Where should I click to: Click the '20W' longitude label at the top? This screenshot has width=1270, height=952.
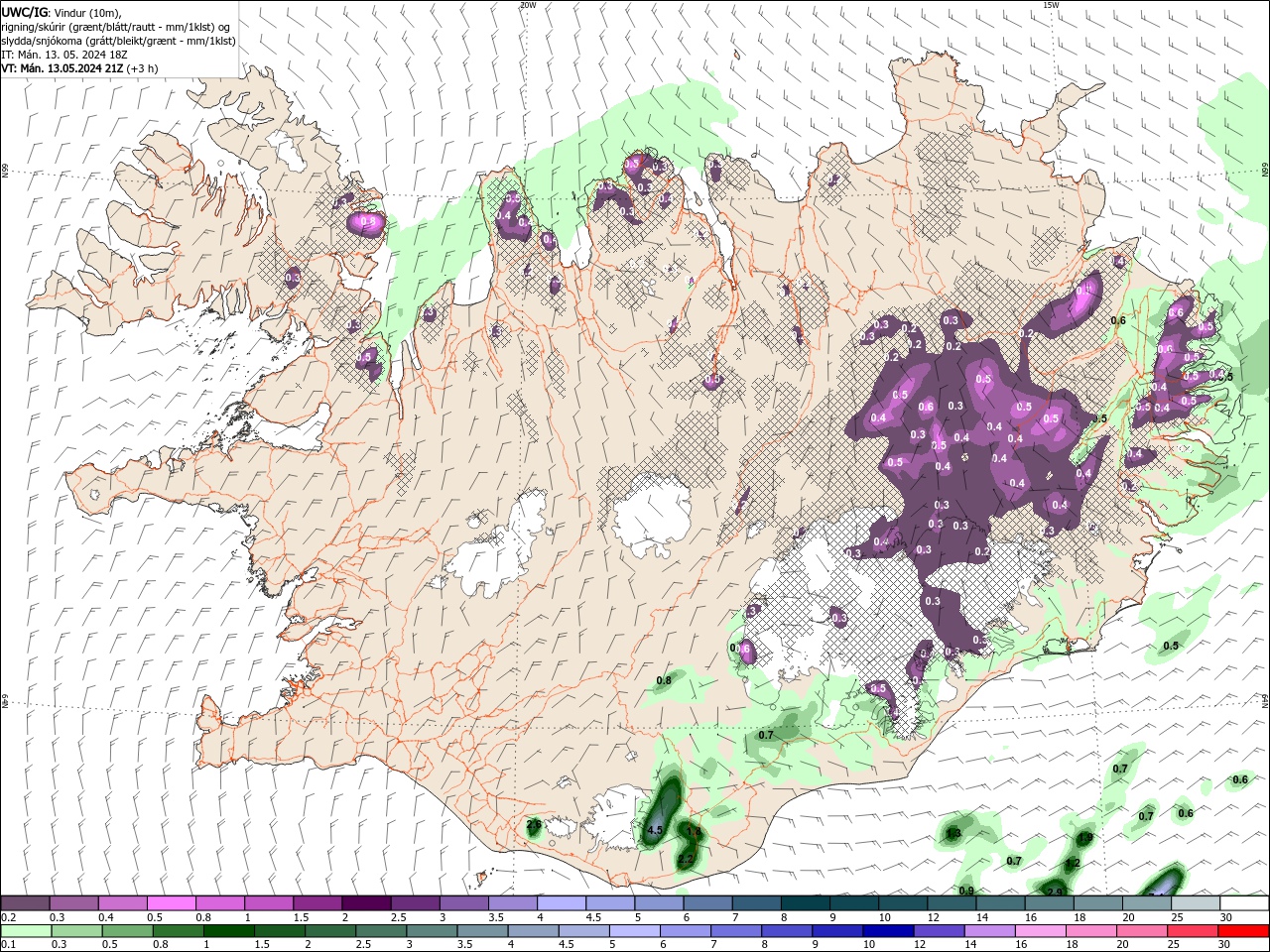coord(528,5)
